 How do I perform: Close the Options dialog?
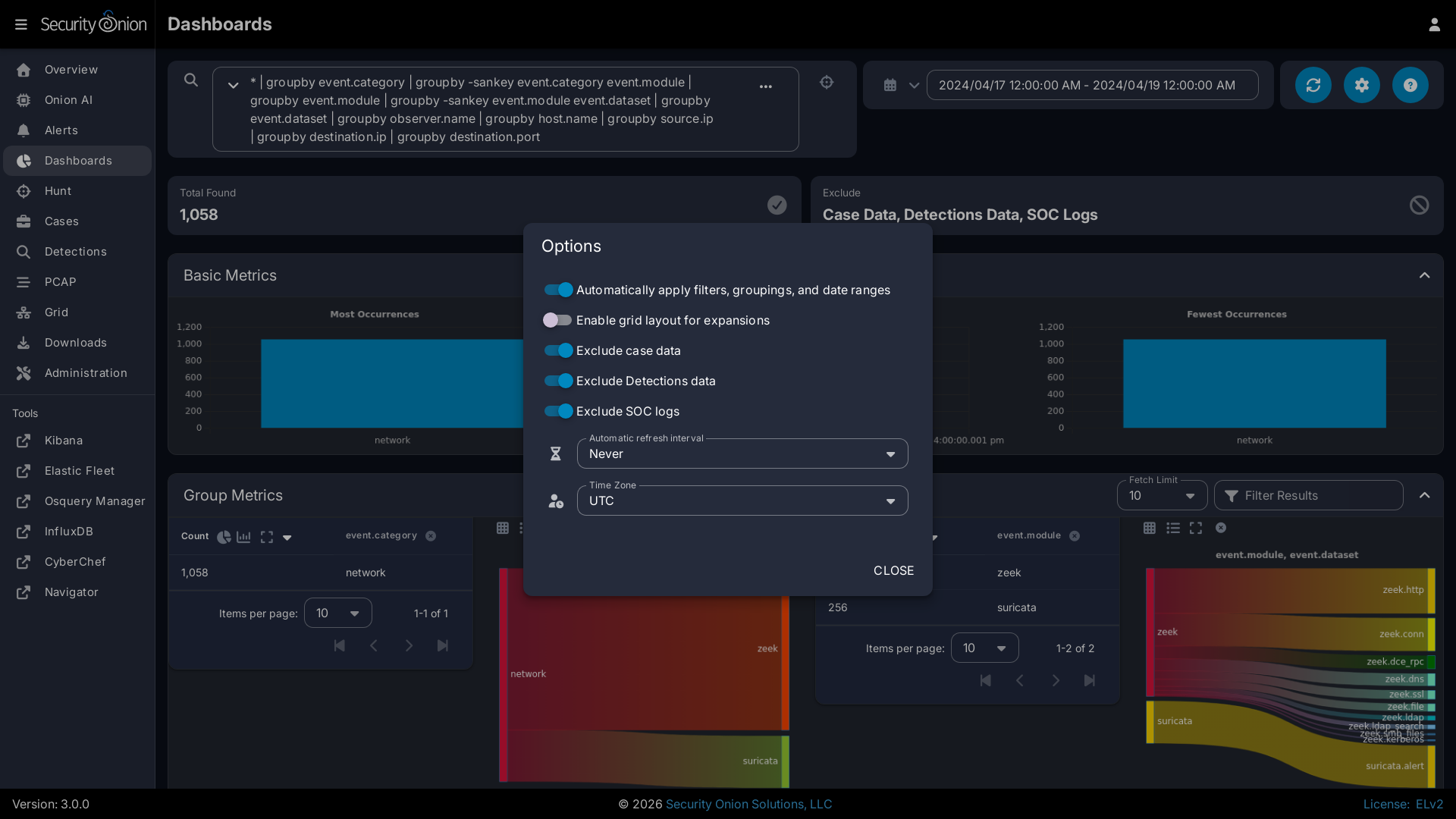(x=893, y=570)
